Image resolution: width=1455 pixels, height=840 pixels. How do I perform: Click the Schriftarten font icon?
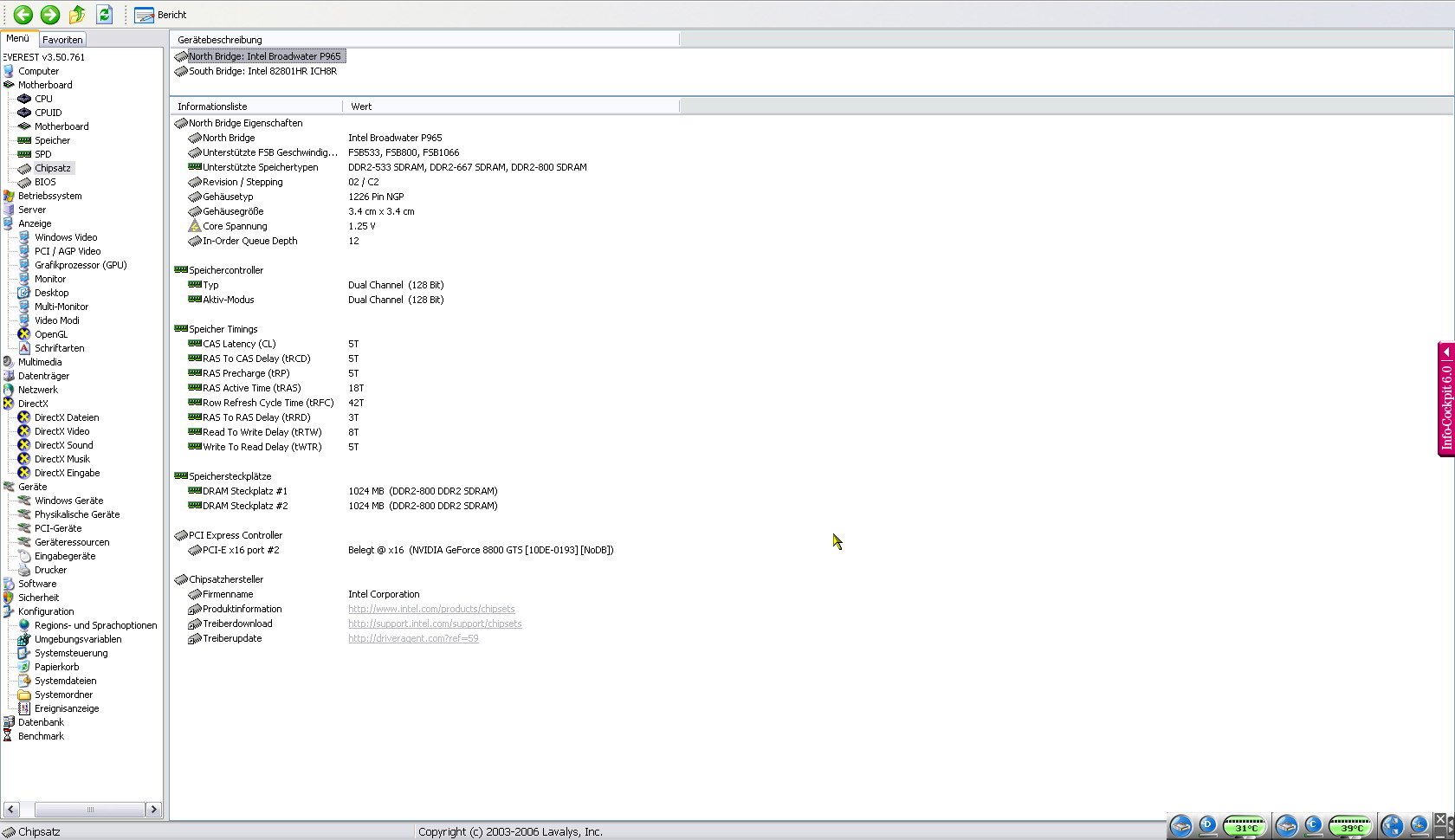[24, 348]
